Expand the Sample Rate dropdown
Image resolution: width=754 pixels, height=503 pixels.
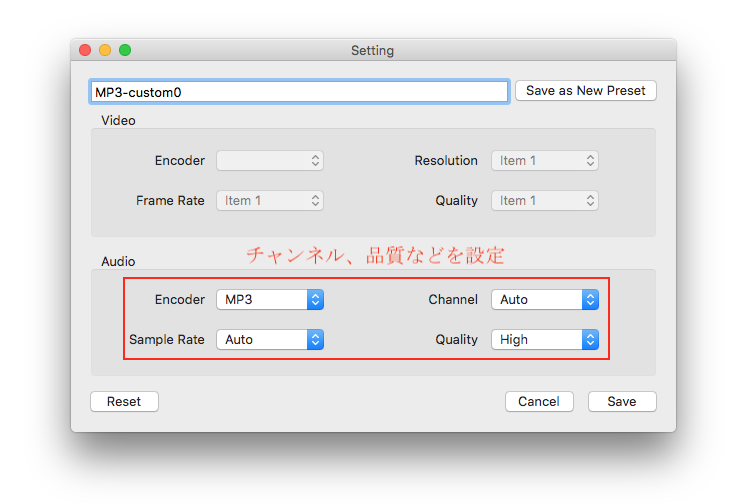(x=270, y=339)
